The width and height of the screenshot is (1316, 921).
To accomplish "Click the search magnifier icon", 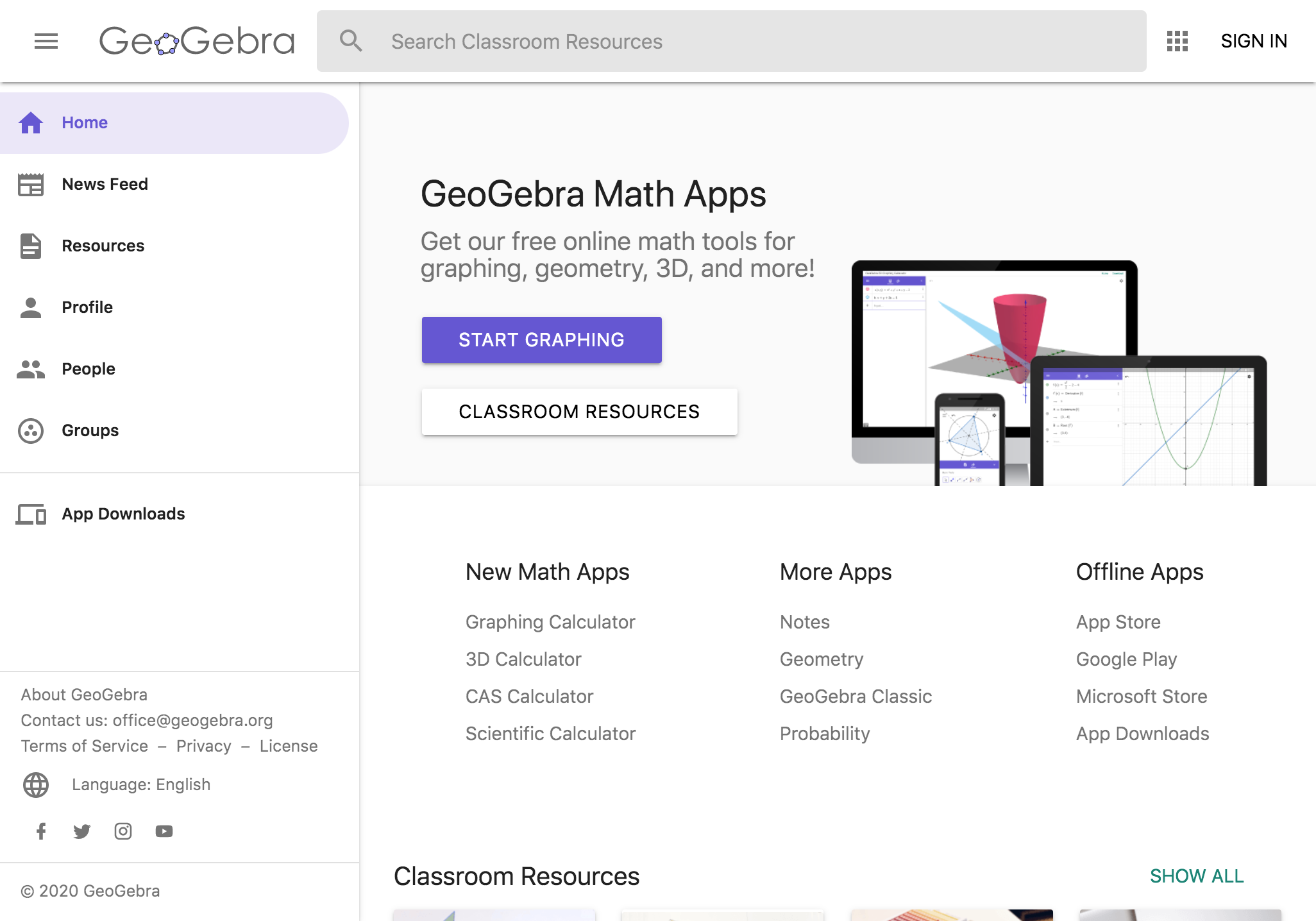I will (351, 41).
